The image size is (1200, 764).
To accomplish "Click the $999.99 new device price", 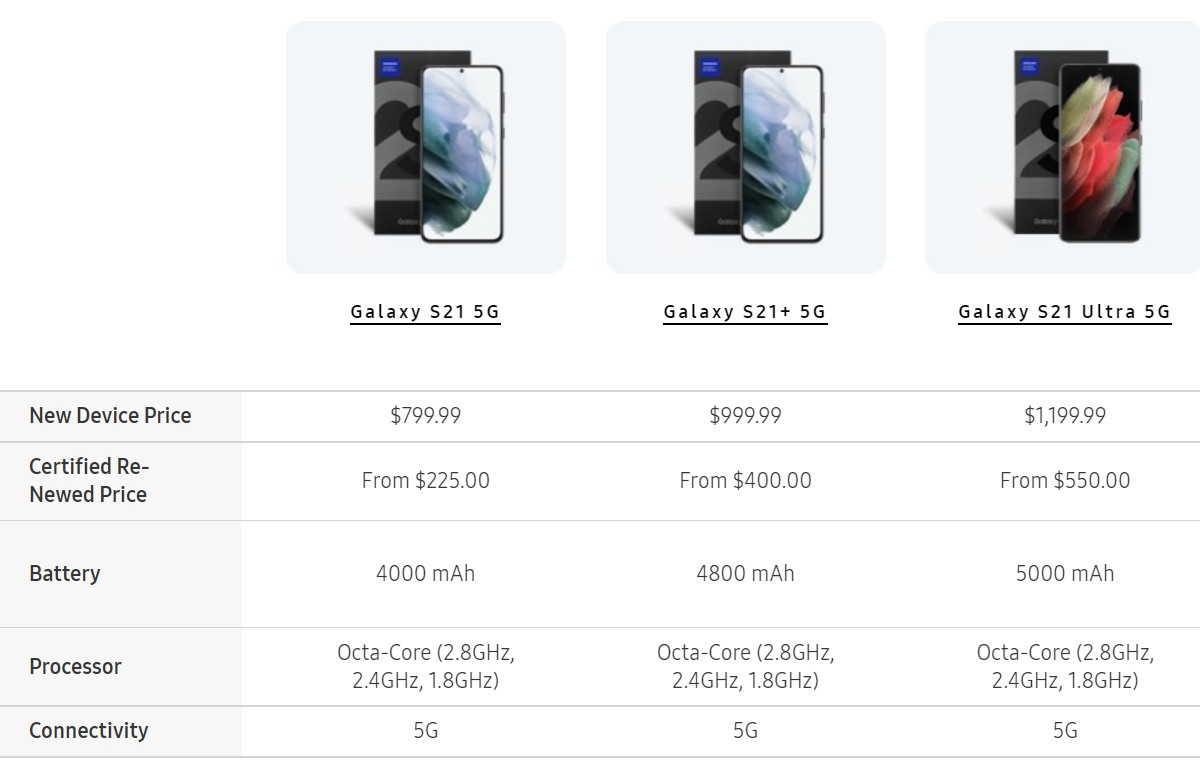I will click(745, 416).
